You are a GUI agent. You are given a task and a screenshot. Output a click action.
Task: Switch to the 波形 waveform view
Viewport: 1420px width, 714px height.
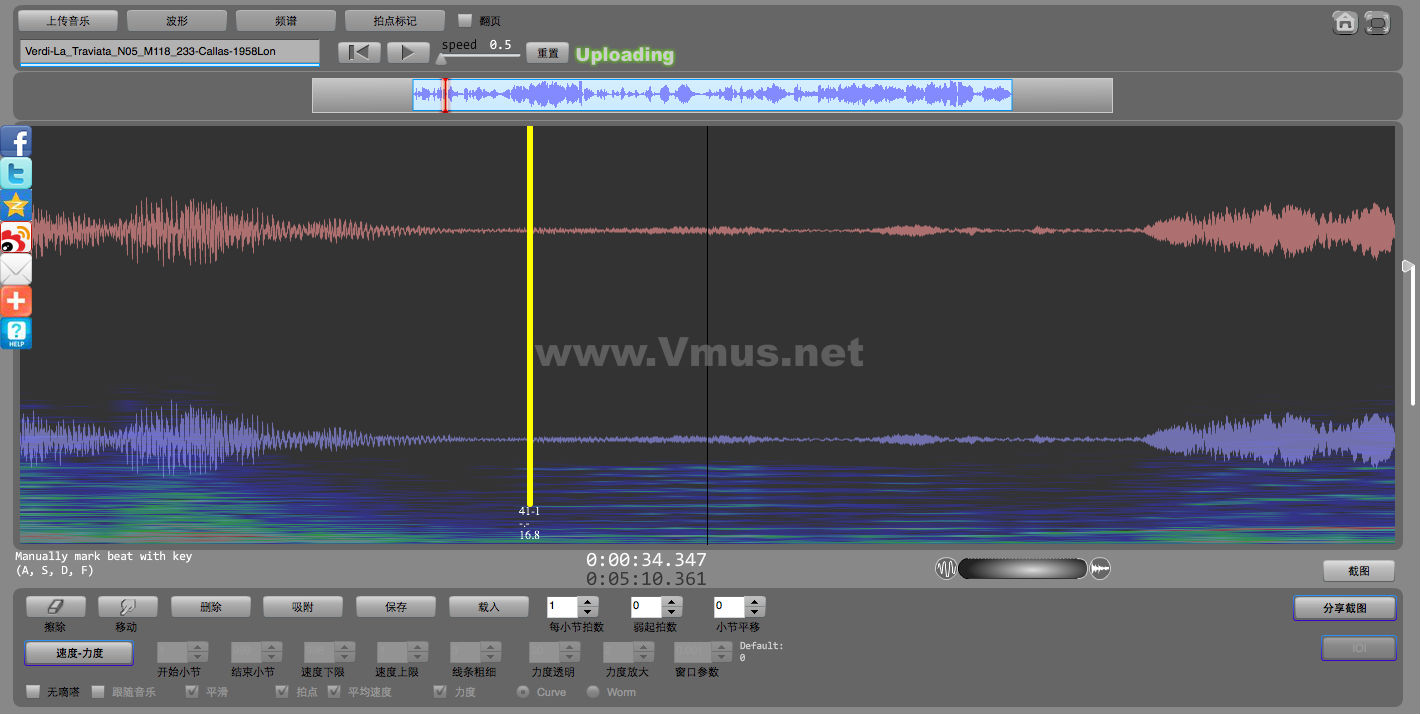[177, 20]
